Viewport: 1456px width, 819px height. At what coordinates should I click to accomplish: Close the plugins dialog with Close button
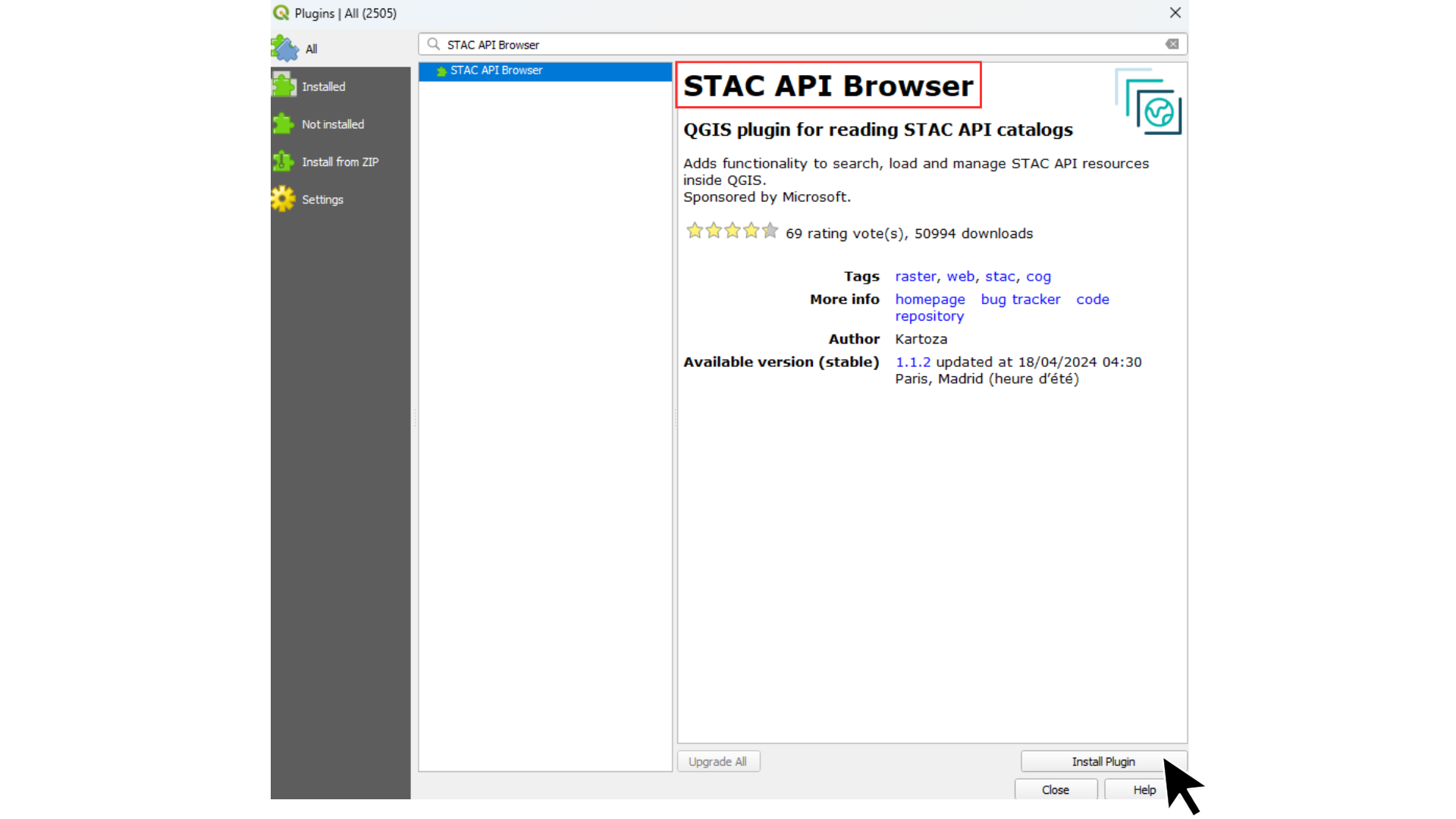[x=1056, y=790]
